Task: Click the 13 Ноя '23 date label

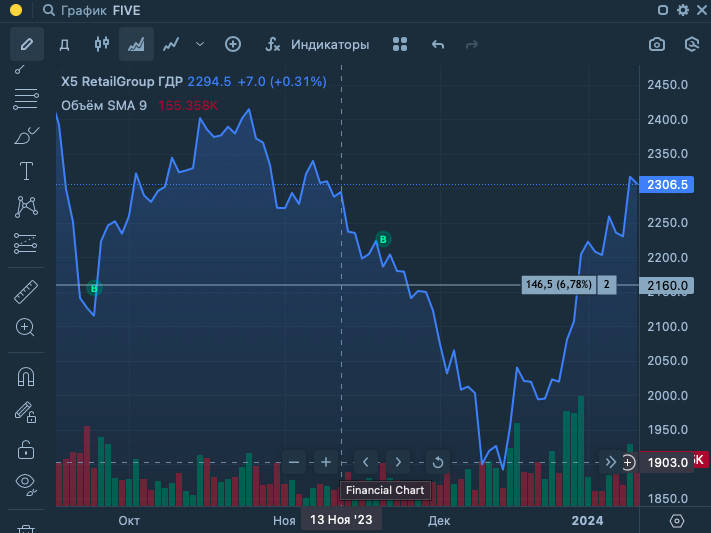Action: (341, 520)
